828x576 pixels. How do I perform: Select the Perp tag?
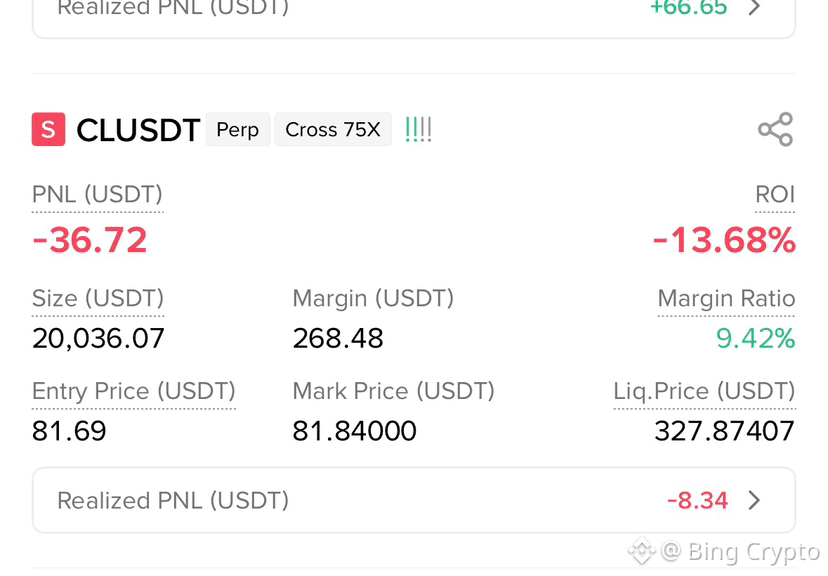click(x=238, y=129)
